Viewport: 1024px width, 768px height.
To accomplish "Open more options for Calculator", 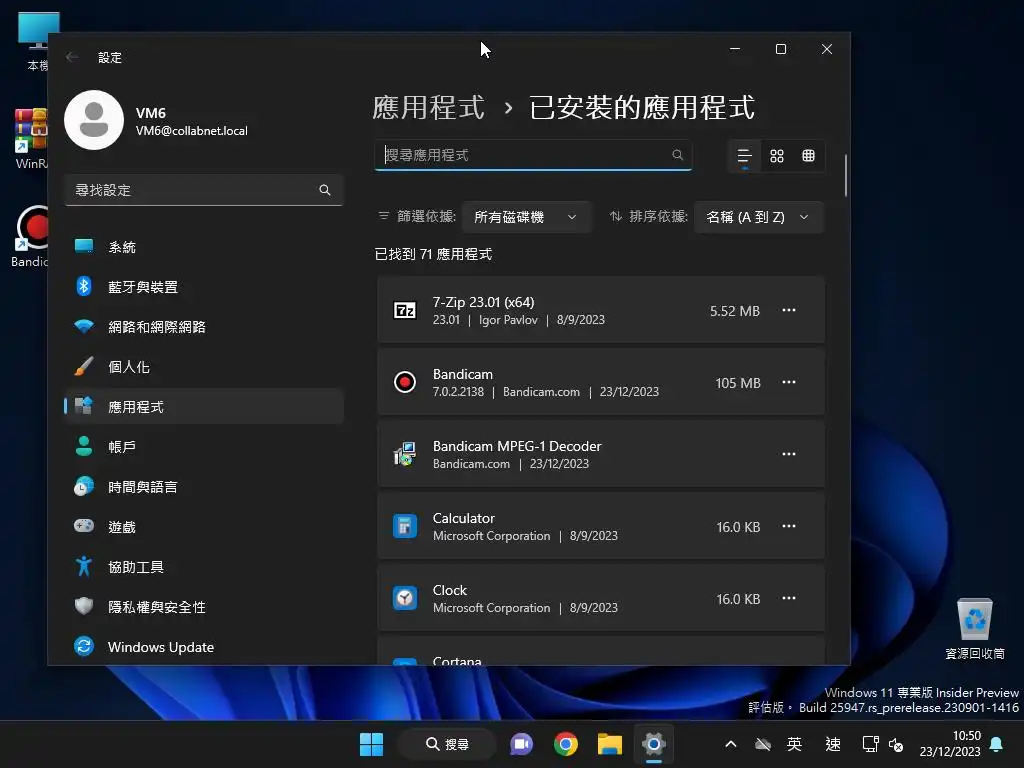I will click(789, 526).
